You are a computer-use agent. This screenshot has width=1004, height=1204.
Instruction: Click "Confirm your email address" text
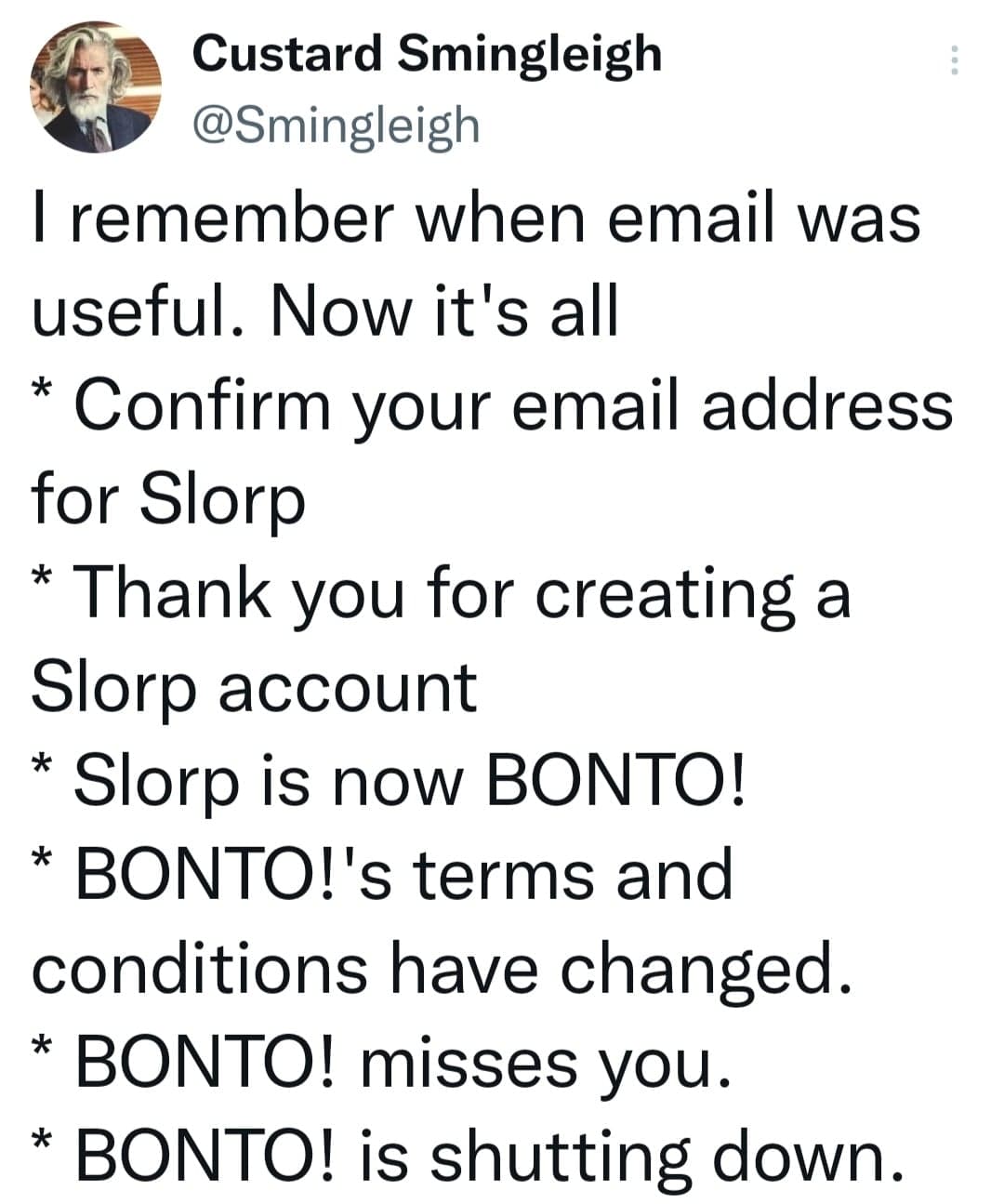[513, 406]
